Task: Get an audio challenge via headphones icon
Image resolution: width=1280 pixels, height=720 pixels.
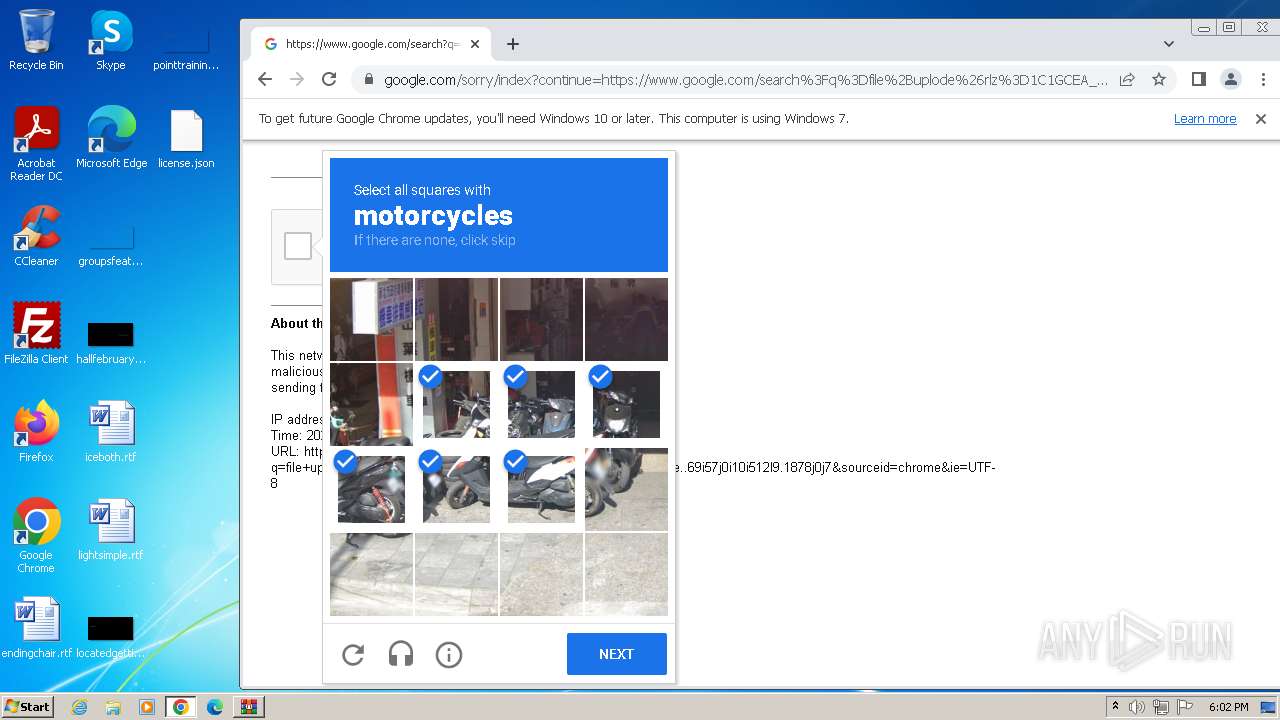Action: pos(401,655)
